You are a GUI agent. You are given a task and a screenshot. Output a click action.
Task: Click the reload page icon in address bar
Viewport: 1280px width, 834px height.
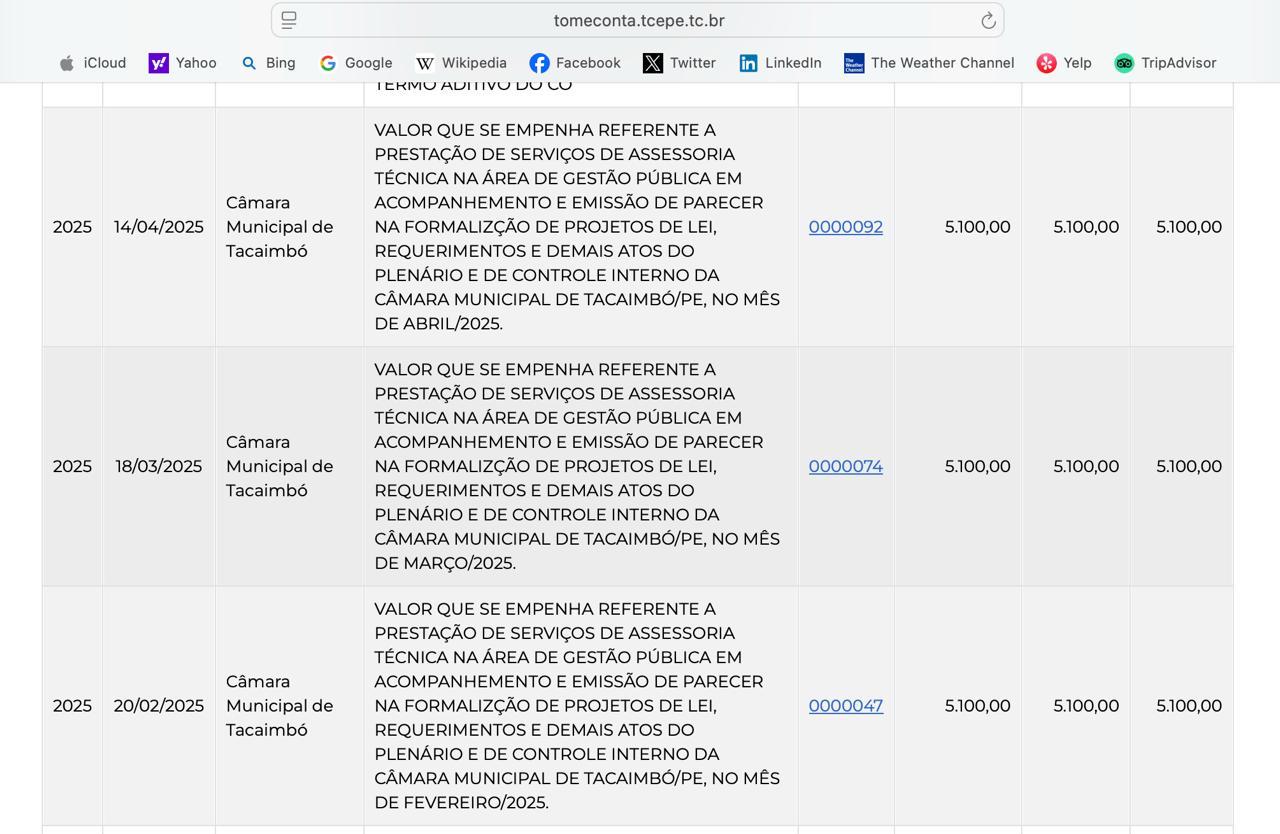coord(988,21)
